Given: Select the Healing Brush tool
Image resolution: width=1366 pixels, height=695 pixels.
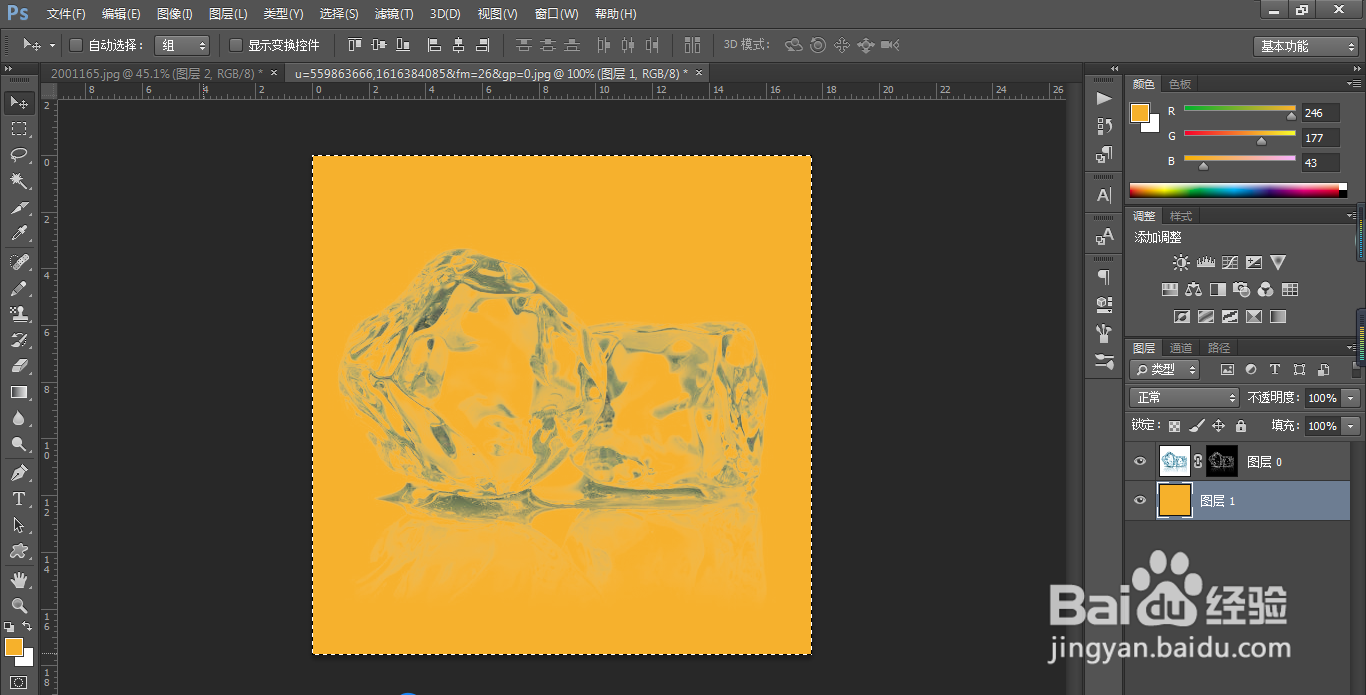Looking at the screenshot, I should pyautogui.click(x=19, y=262).
